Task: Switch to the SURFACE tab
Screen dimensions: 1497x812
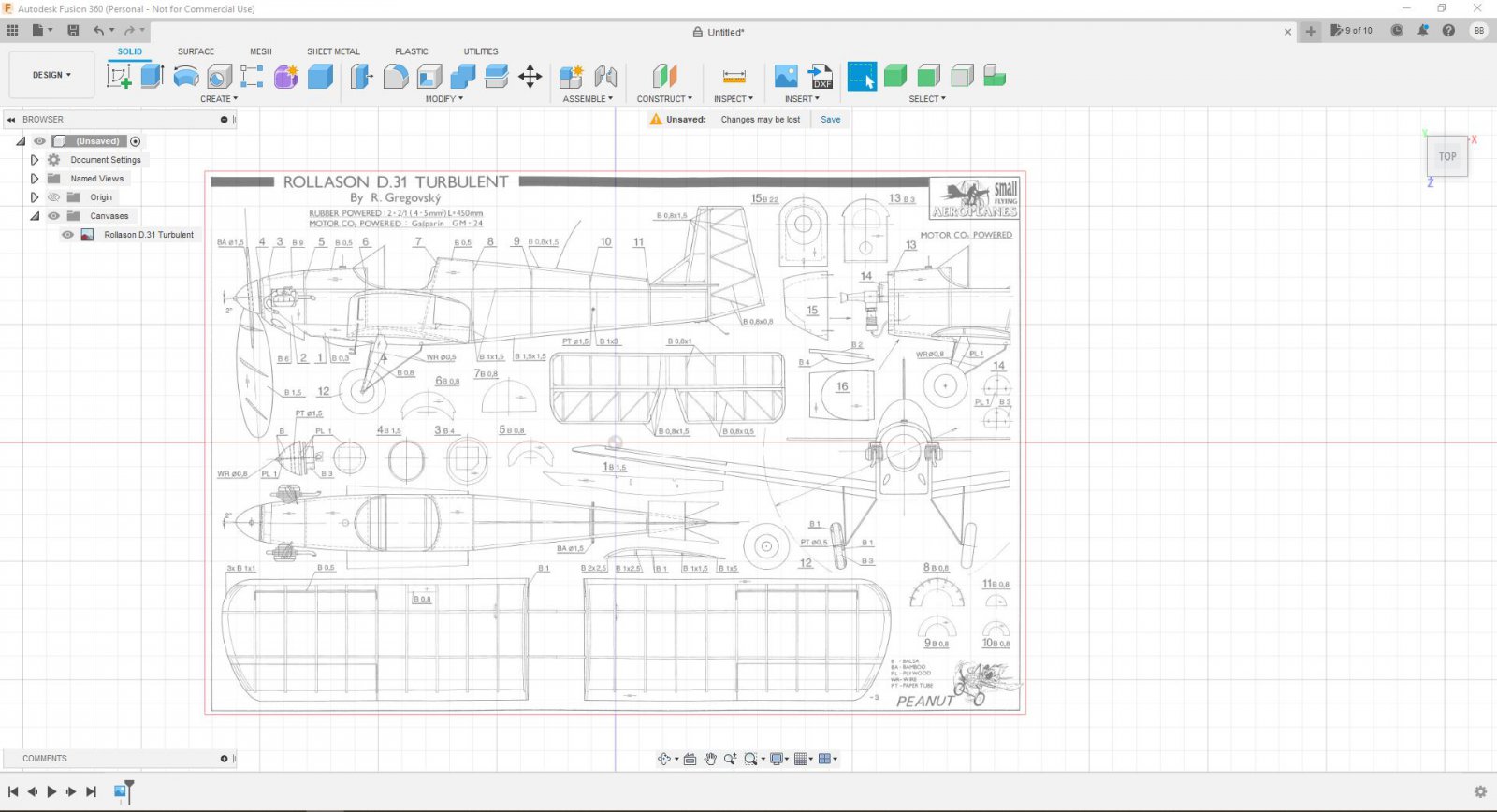Action: point(196,51)
